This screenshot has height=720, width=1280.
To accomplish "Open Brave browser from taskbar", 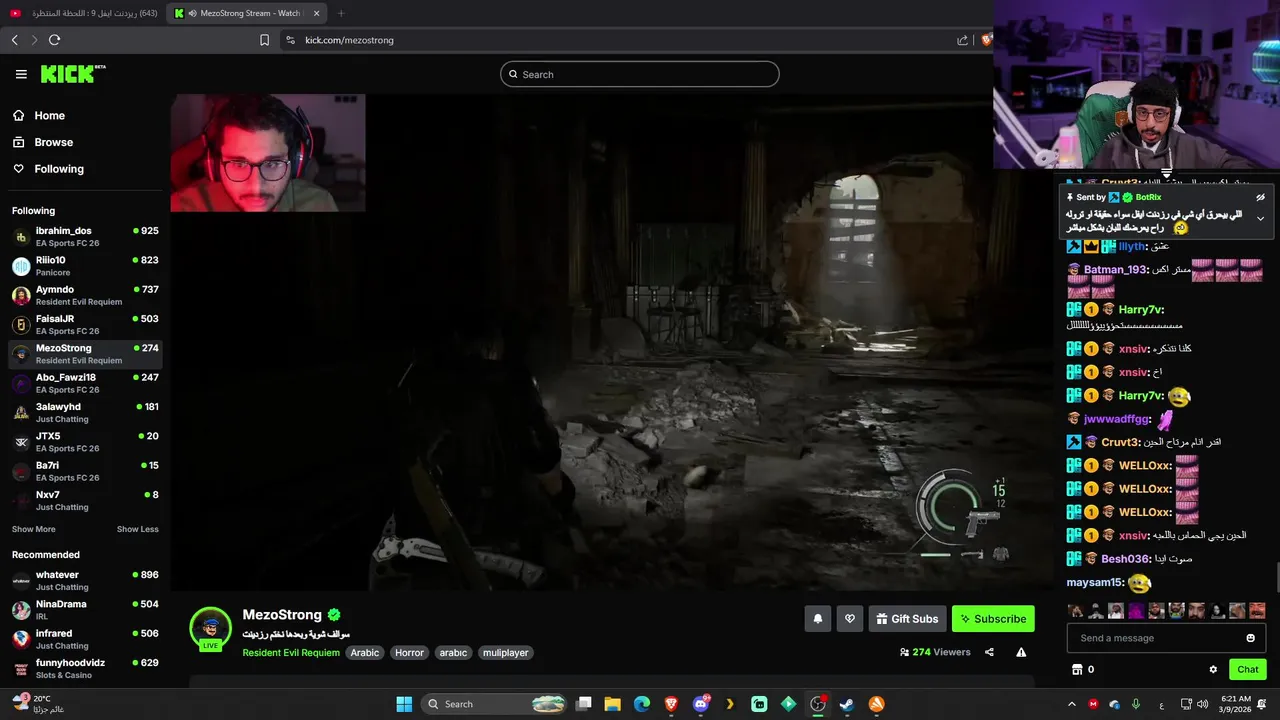I will pos(671,704).
